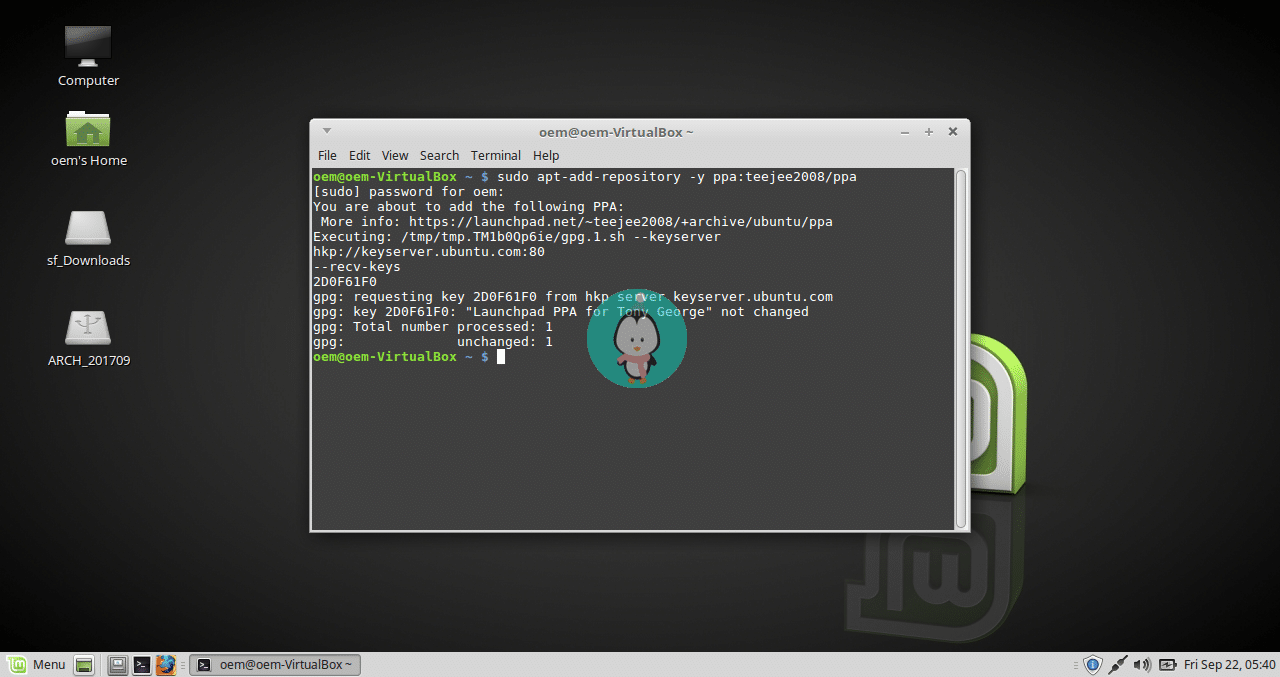This screenshot has height=677, width=1280.
Task: Open the Mint Menu button
Action: tap(38, 665)
